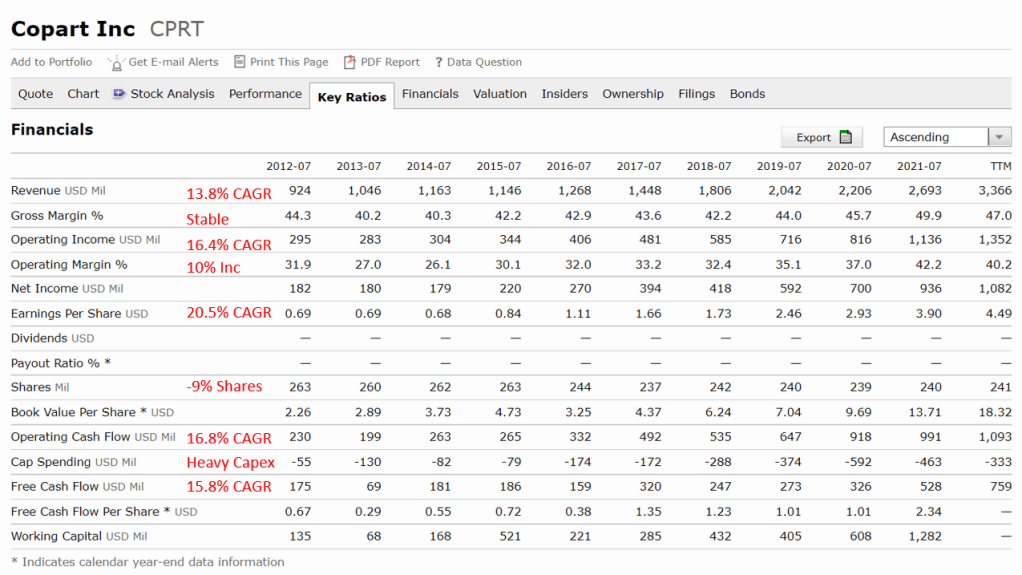1022x575 pixels.
Task: Click TTM net income 1,082
Action: (x=995, y=289)
